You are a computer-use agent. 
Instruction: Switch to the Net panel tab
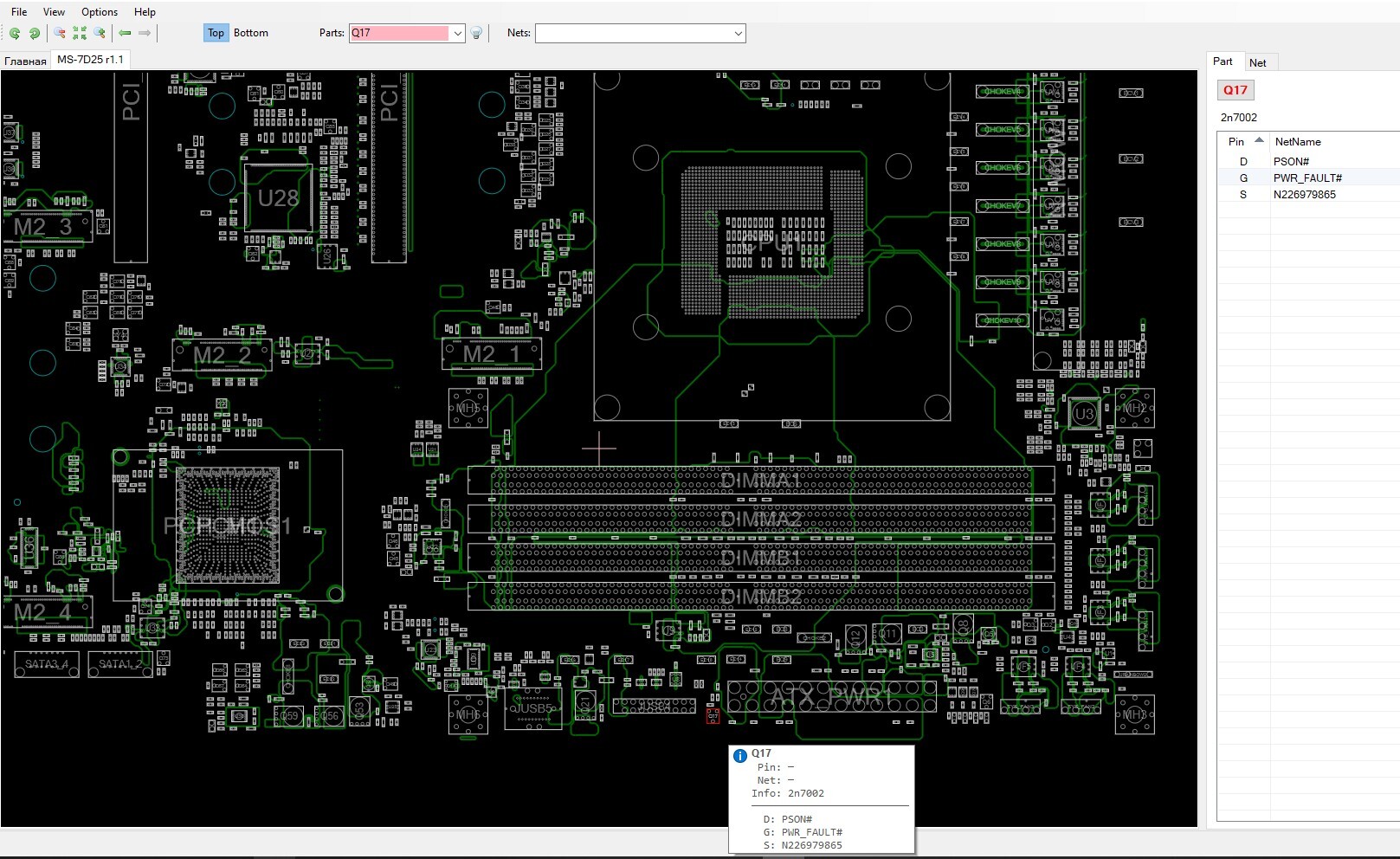[x=1257, y=62]
